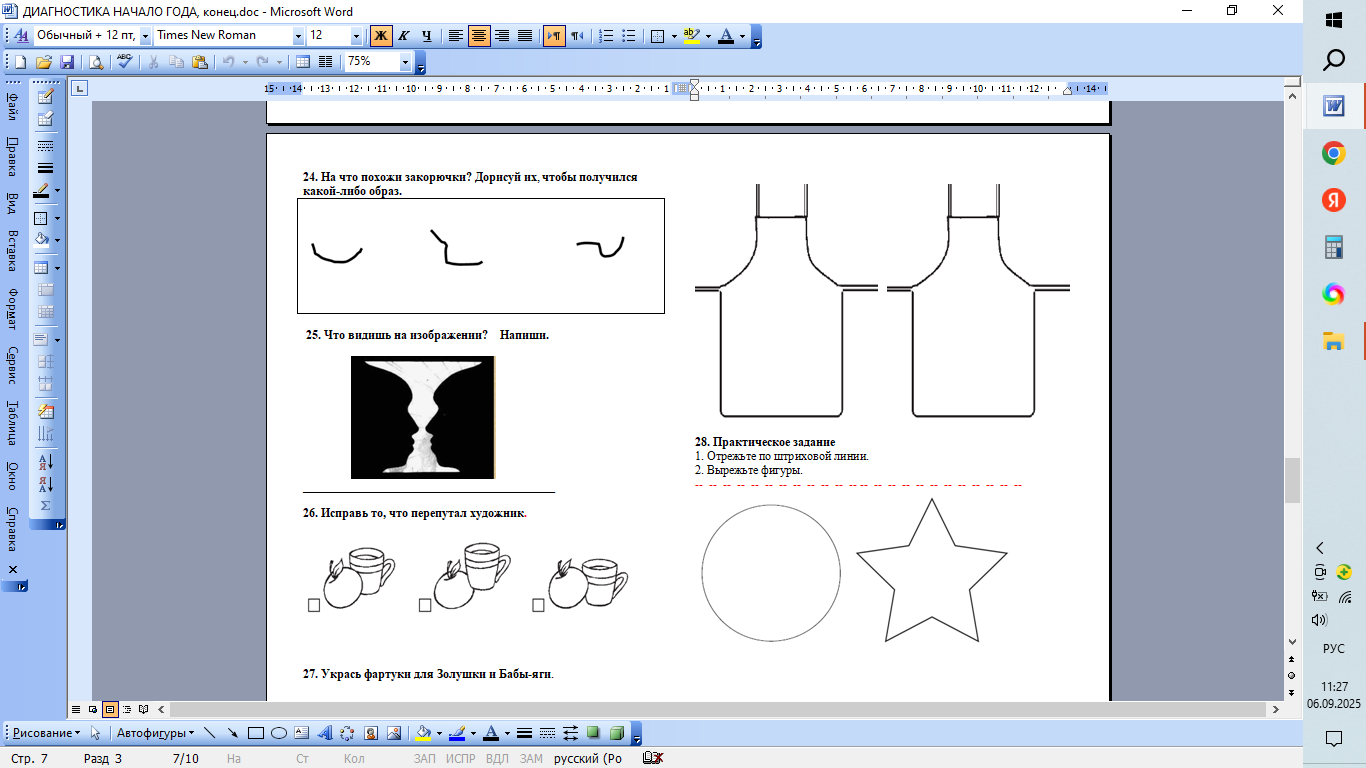Screen dimensions: 1366x768
Task: Run the ABC spelling check icon
Action: (124, 62)
